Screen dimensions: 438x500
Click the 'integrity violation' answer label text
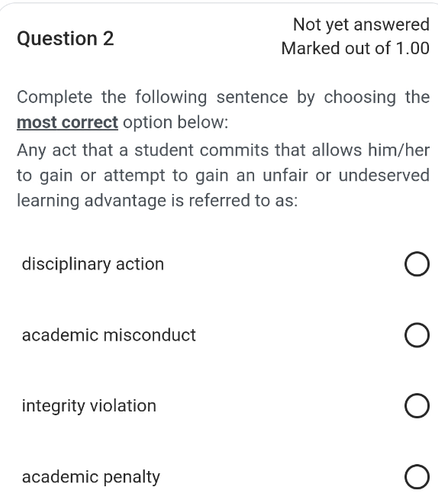point(89,406)
